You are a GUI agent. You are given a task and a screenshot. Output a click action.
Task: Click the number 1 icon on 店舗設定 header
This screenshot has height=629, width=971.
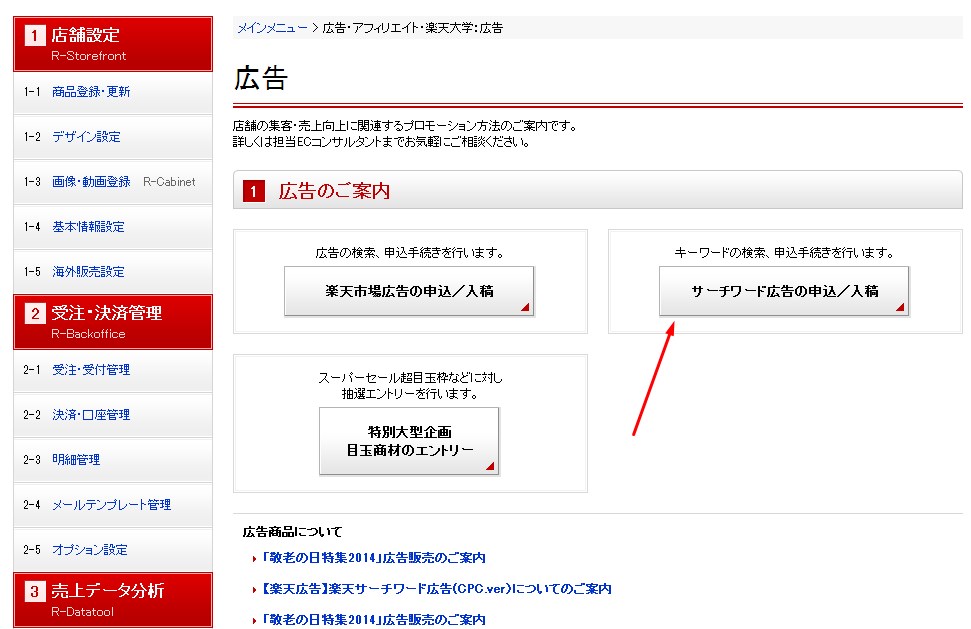coord(35,36)
